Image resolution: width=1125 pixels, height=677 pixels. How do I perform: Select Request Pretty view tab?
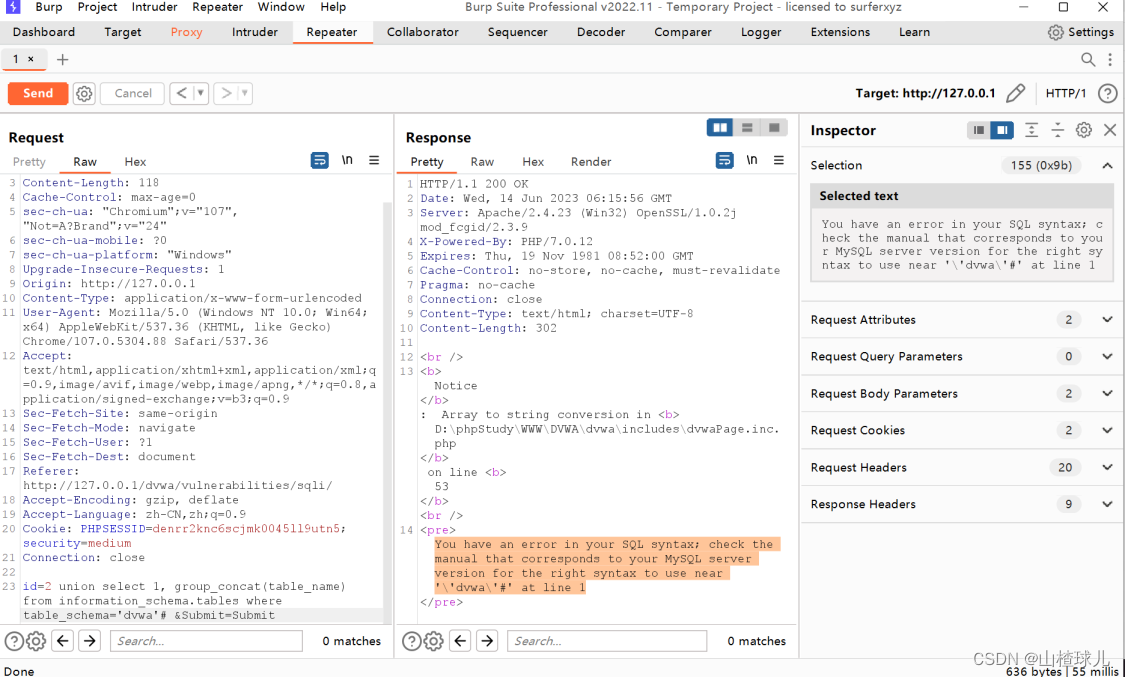29,162
